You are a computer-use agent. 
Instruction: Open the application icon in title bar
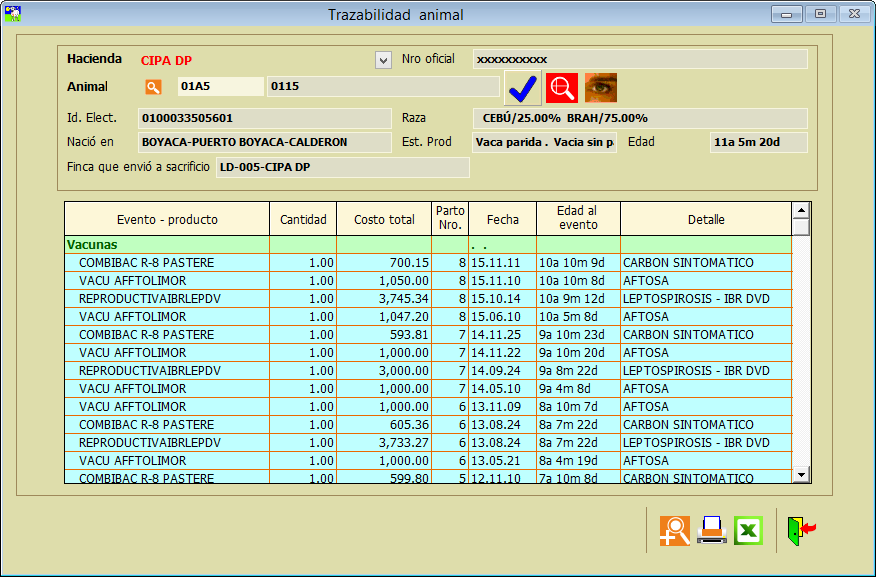[13, 14]
